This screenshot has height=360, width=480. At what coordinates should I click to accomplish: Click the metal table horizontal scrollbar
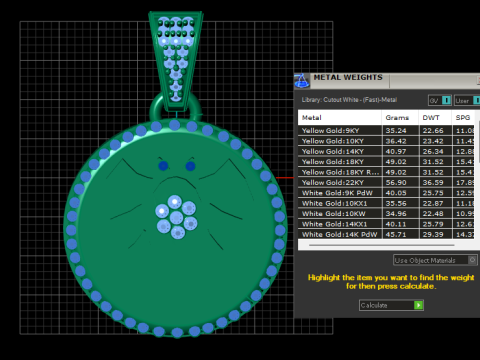click(381, 245)
